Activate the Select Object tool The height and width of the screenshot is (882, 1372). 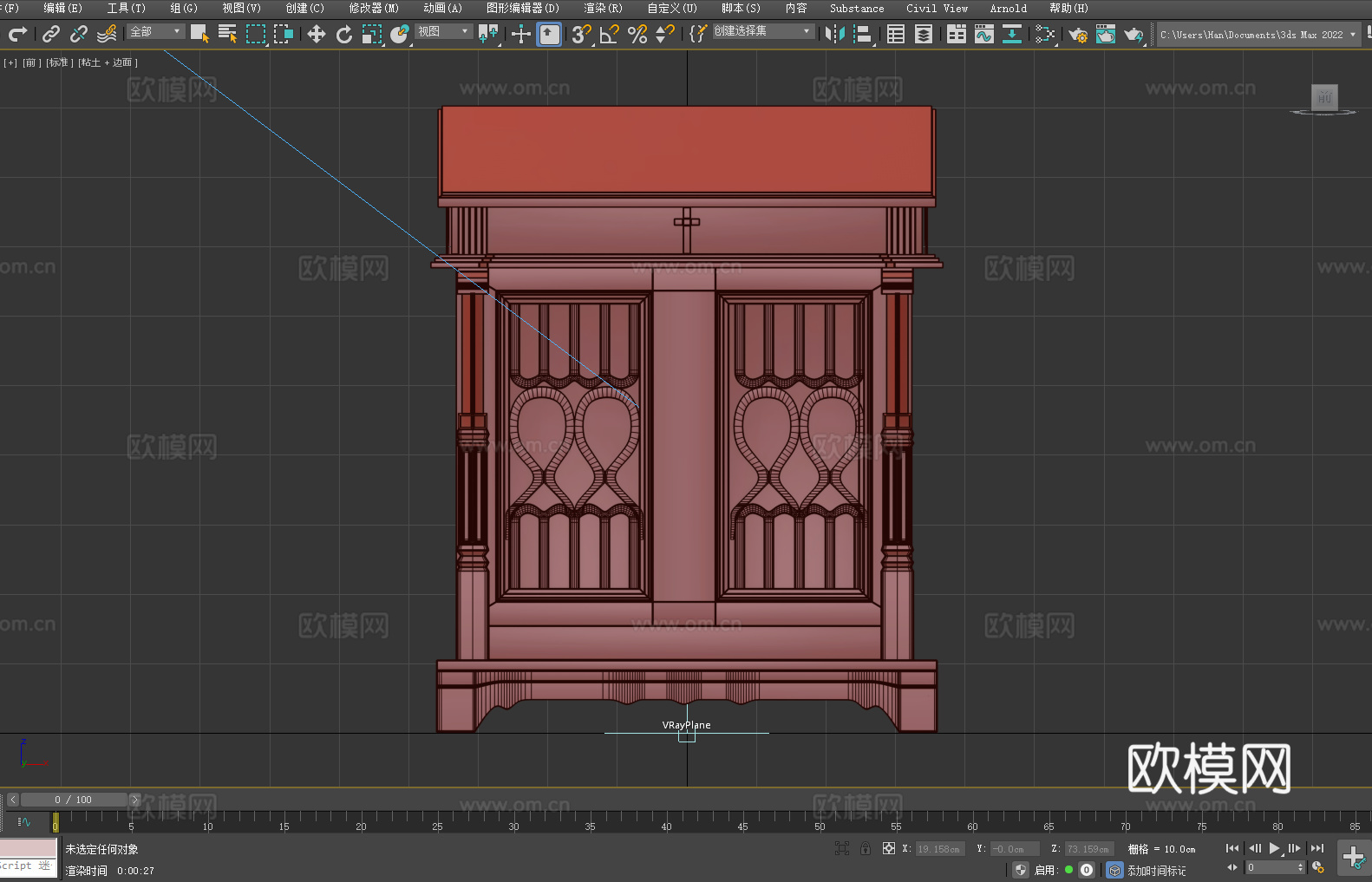pyautogui.click(x=199, y=34)
